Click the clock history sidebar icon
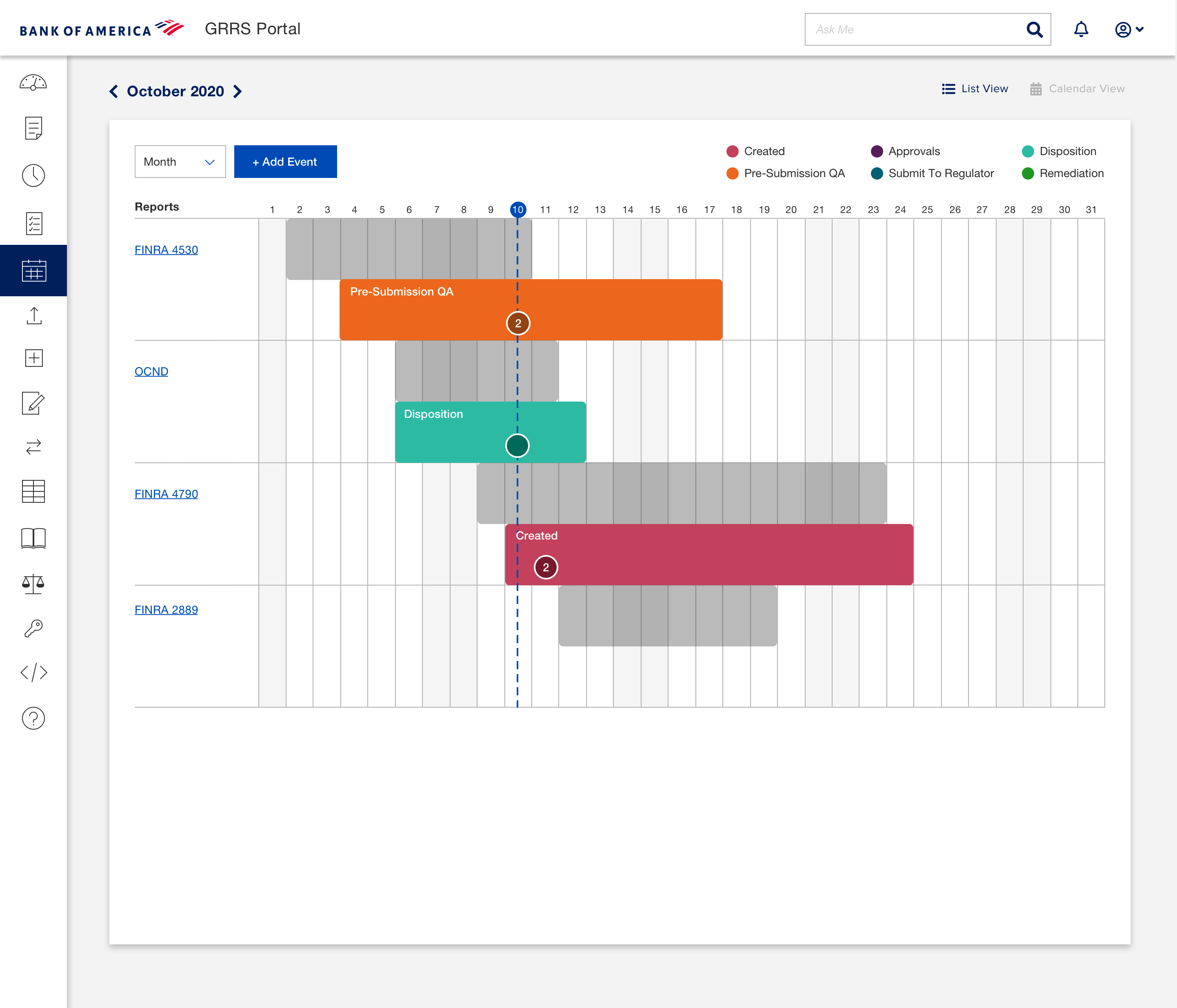1177x1008 pixels. [33, 175]
